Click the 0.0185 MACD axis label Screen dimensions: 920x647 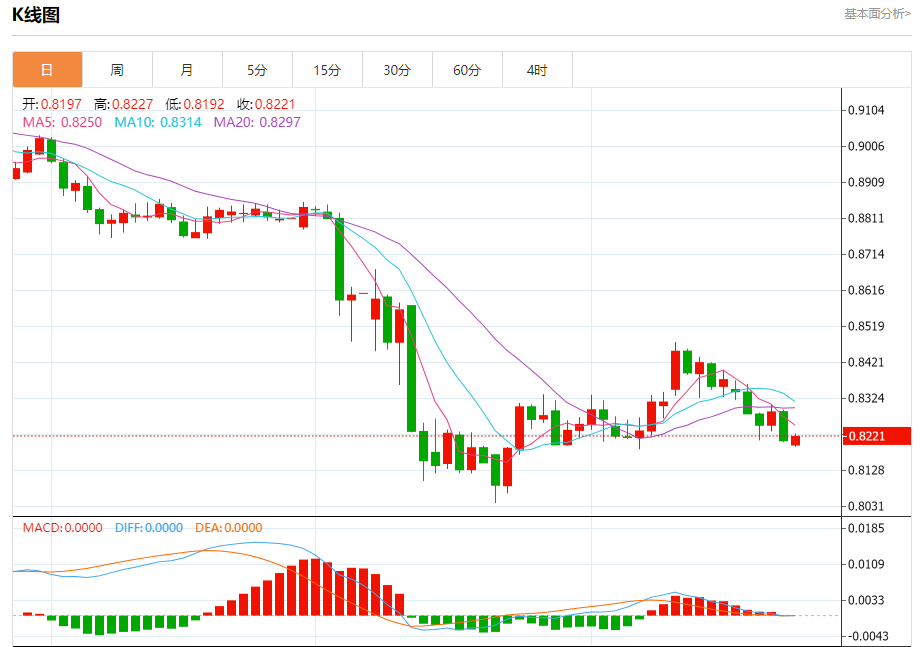[x=866, y=528]
